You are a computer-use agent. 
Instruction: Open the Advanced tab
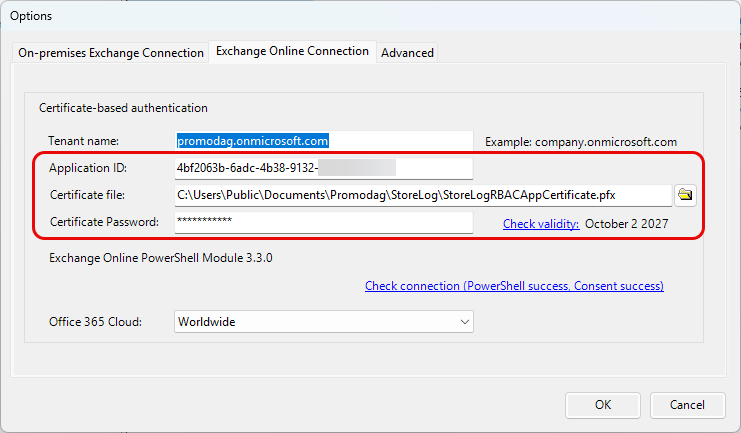click(x=407, y=53)
